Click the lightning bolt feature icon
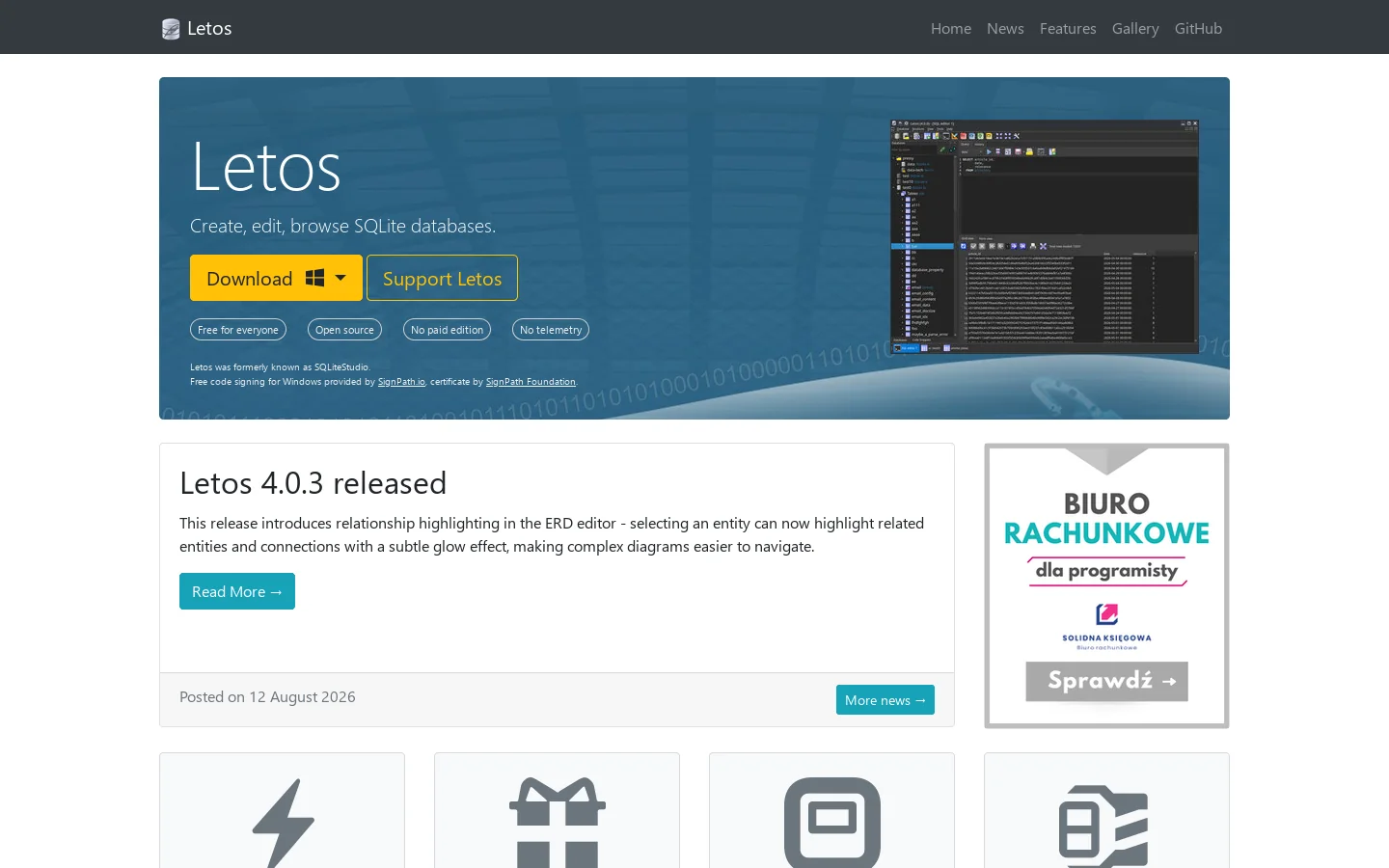Image resolution: width=1389 pixels, height=868 pixels. [283, 823]
